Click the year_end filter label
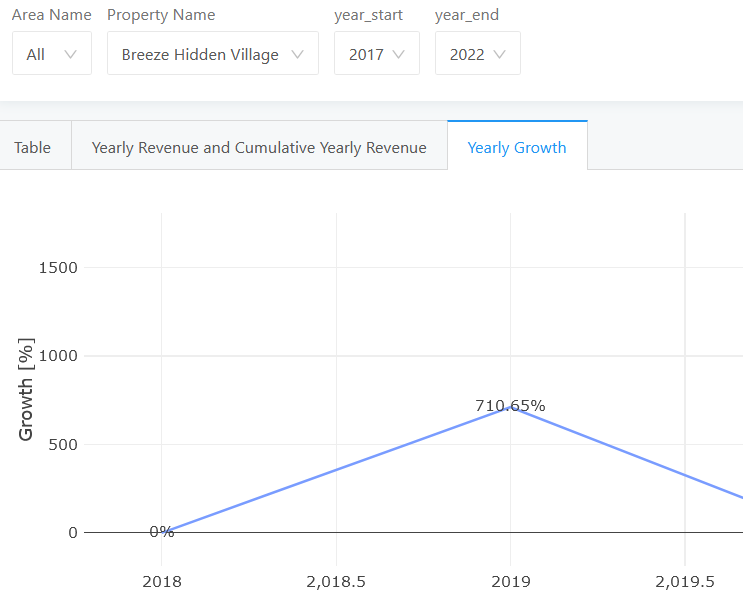The height and width of the screenshot is (611, 743). point(467,15)
